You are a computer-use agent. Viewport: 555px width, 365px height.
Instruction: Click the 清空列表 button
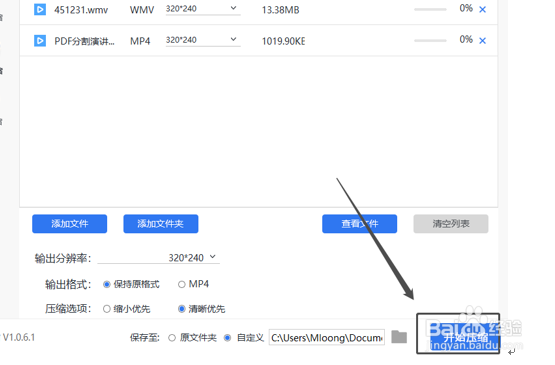451,224
